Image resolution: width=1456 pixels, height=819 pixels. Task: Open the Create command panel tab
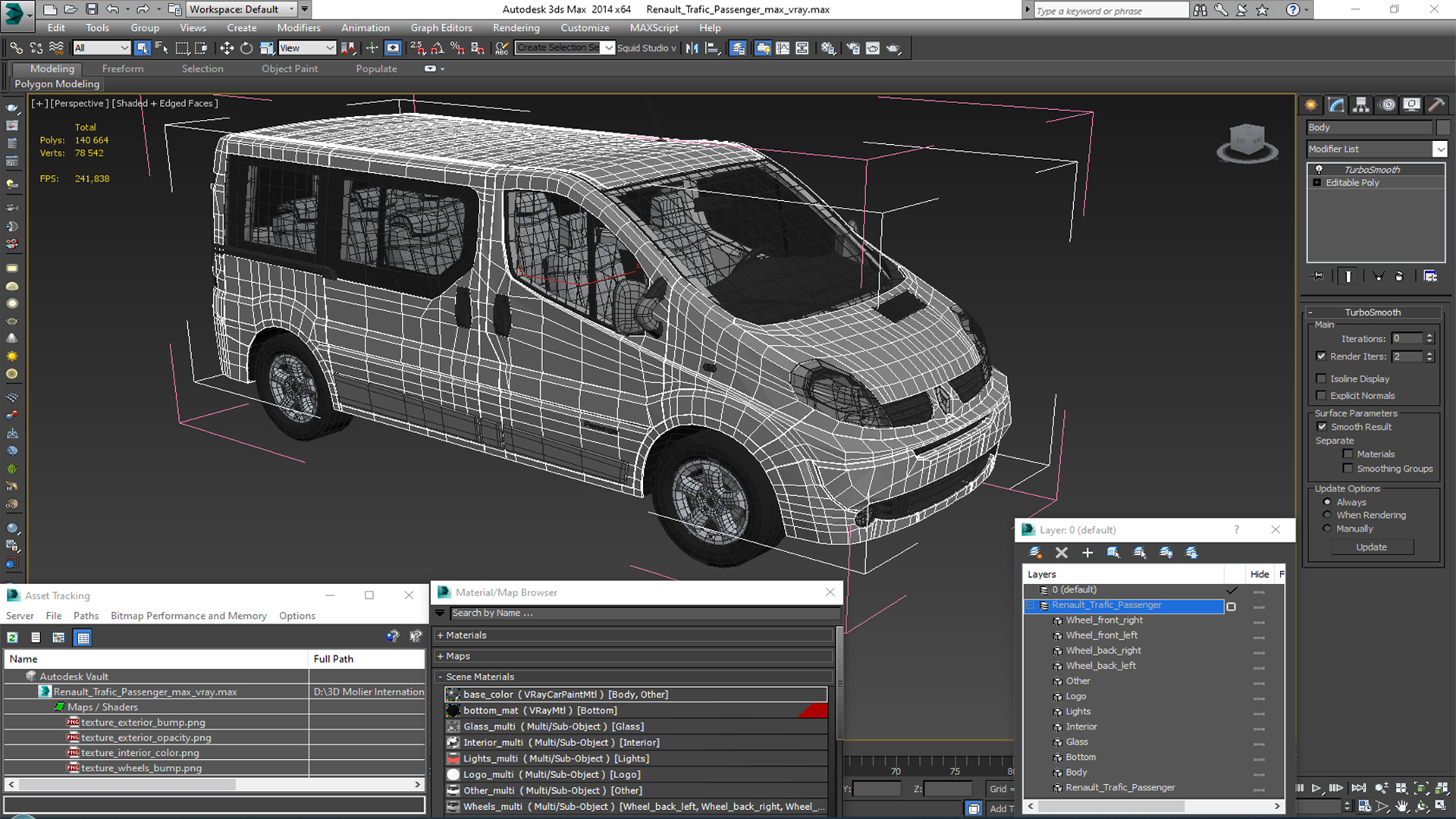tap(1311, 105)
